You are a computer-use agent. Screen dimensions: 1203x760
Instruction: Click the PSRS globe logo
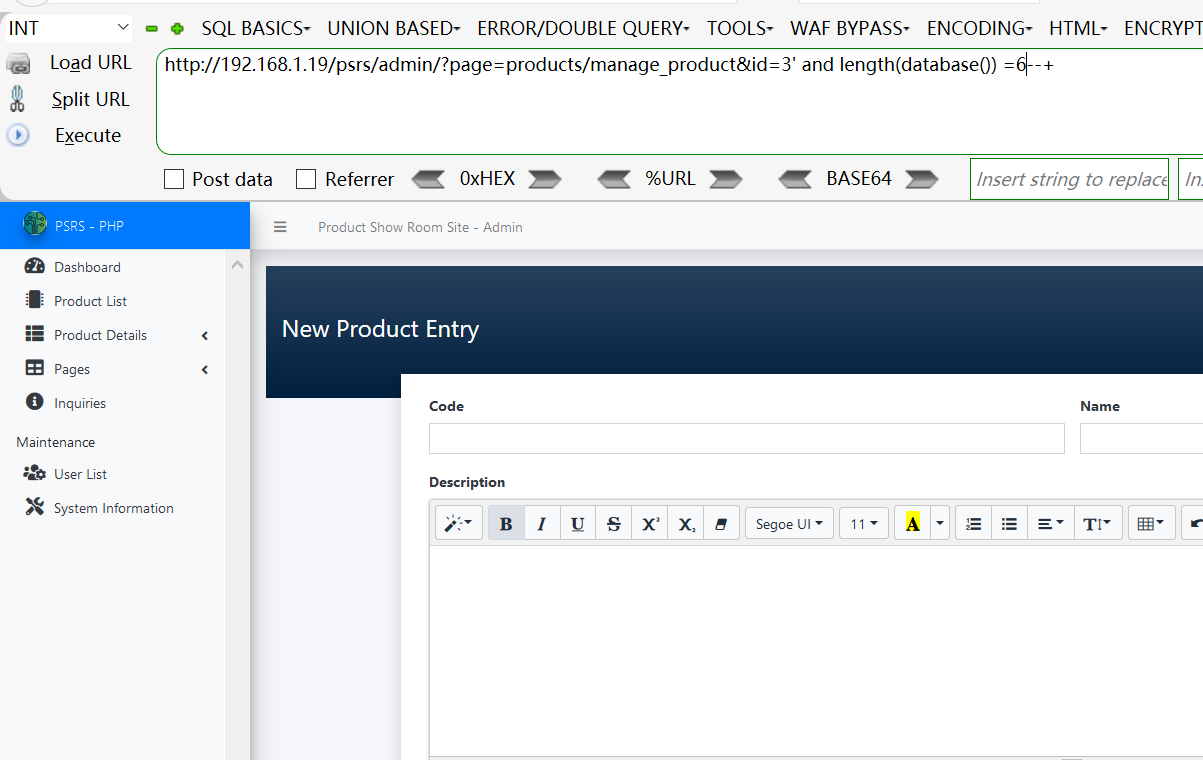coord(35,224)
